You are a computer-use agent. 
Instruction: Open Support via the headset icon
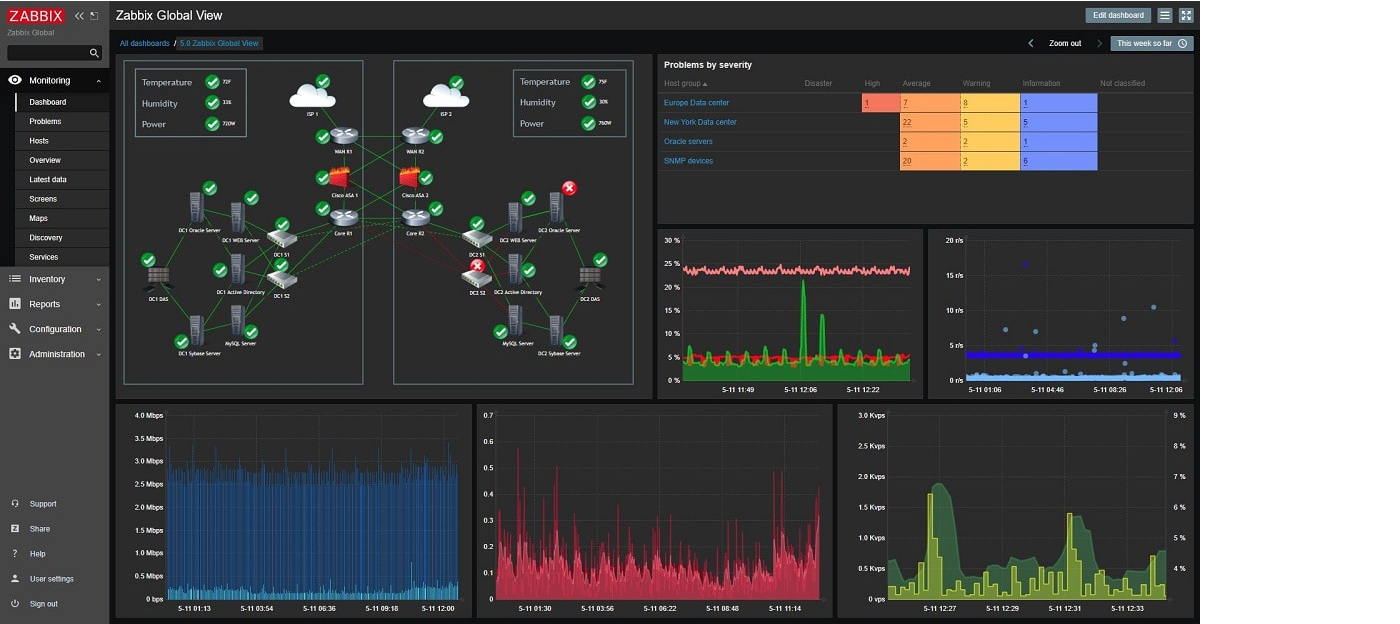(15, 504)
